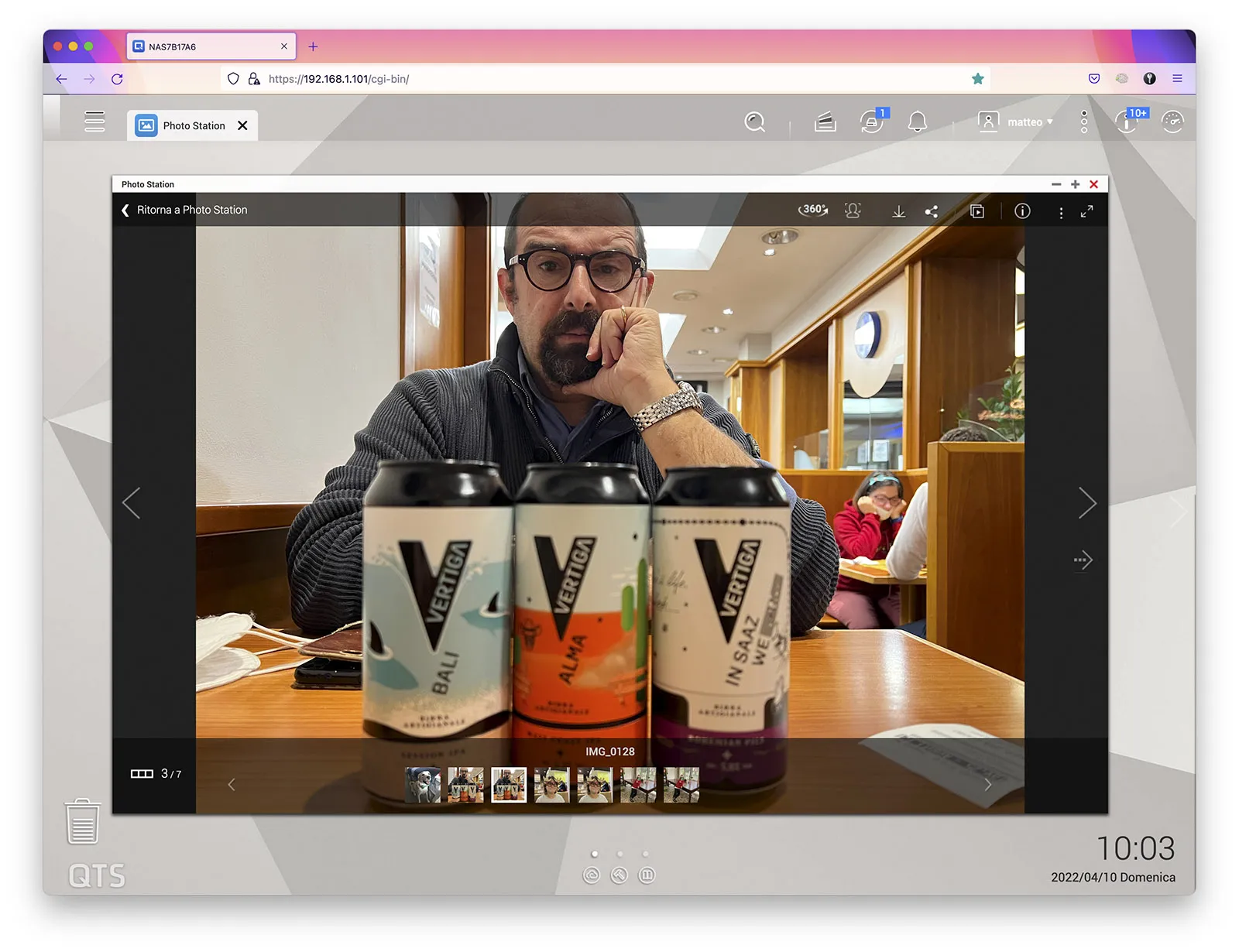The height and width of the screenshot is (952, 1239).
Task: Toggle the 360° panorama view
Action: tap(813, 210)
